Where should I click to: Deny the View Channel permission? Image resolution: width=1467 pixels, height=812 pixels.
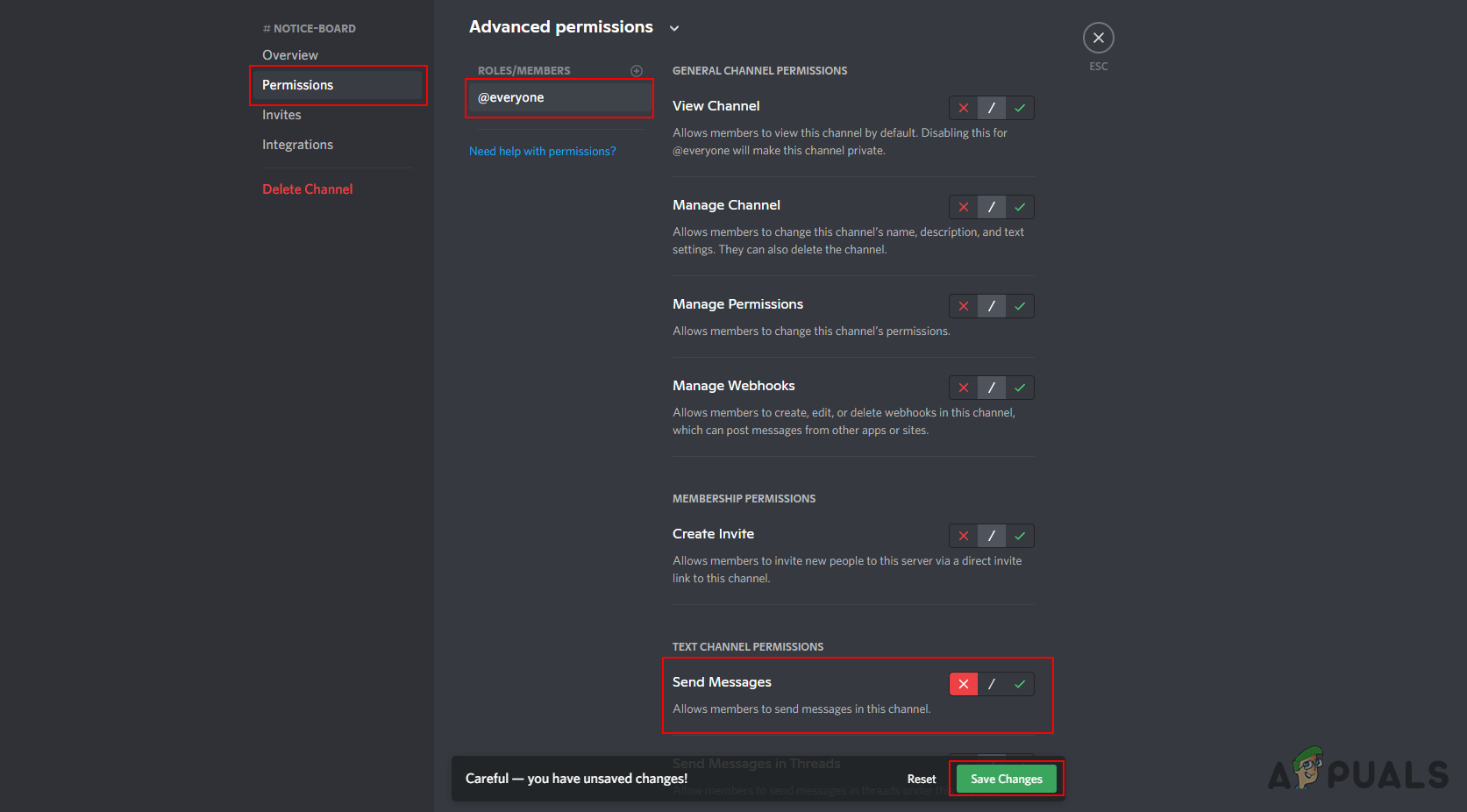pos(963,108)
